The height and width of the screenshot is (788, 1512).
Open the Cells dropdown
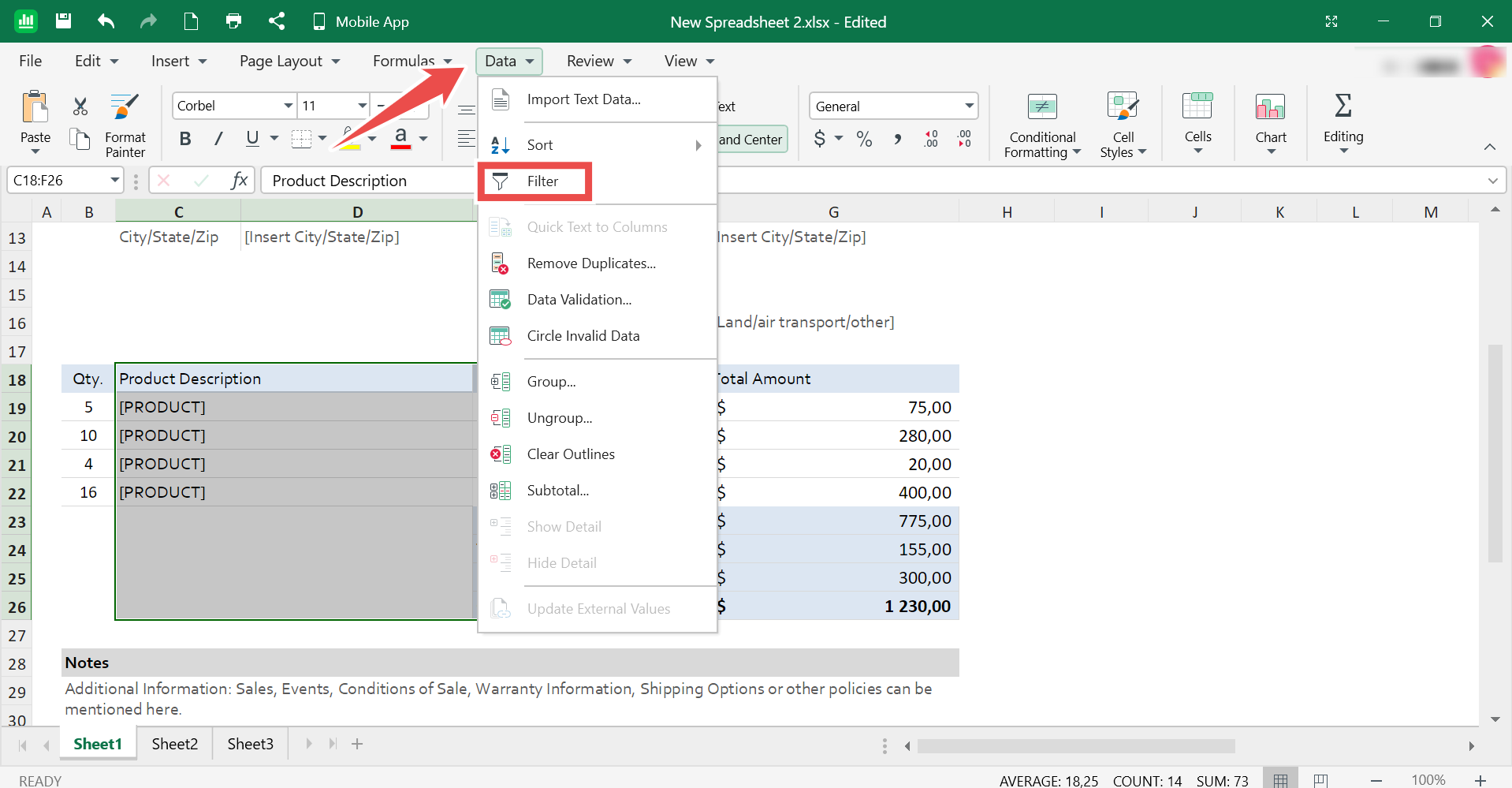[1197, 122]
